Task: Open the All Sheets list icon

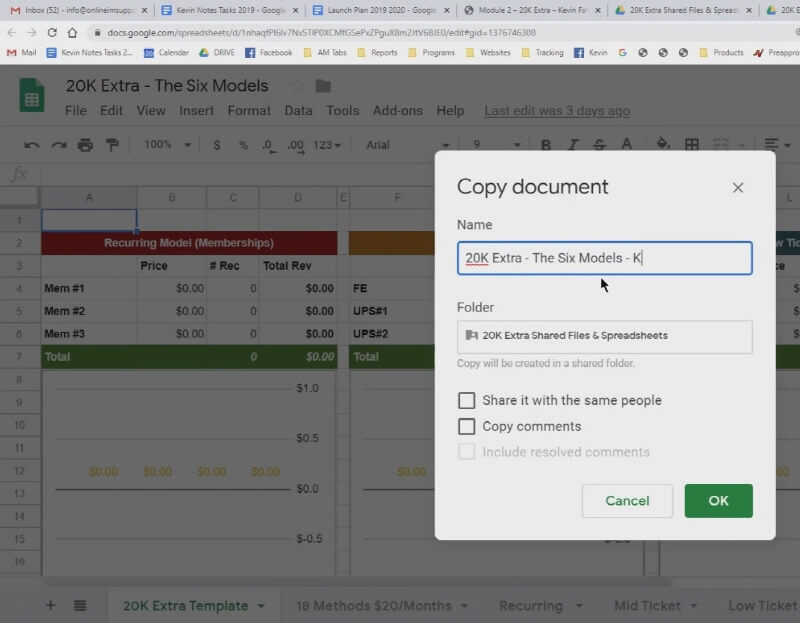Action: pyautogui.click(x=80, y=606)
